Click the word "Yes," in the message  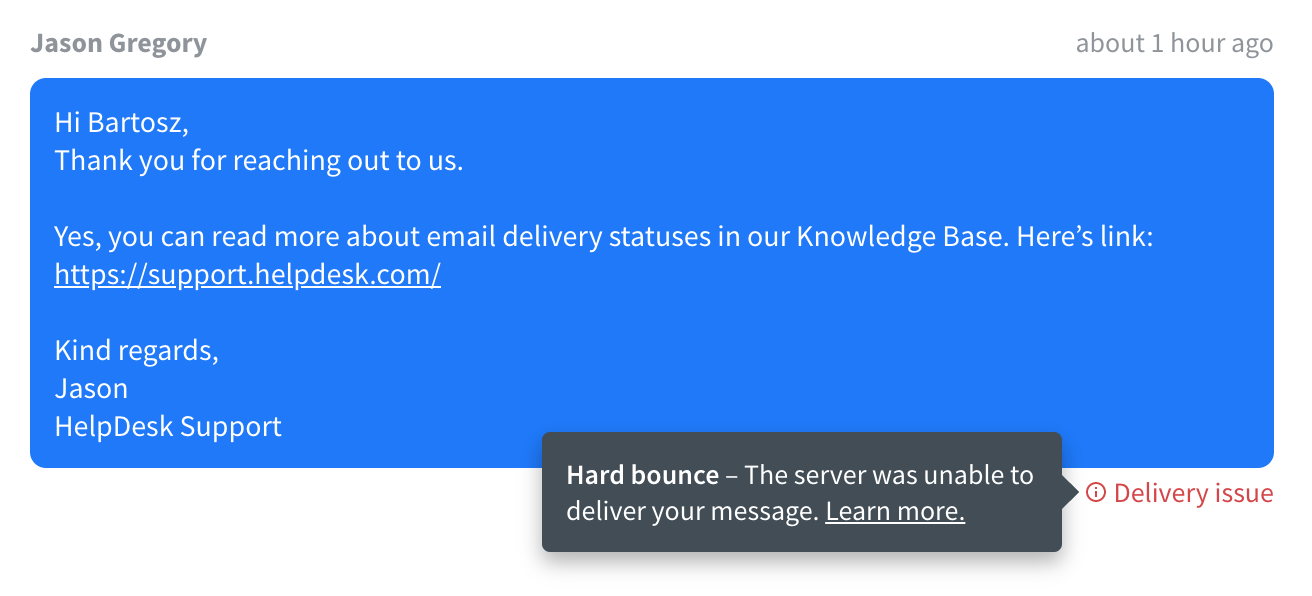[x=77, y=237]
